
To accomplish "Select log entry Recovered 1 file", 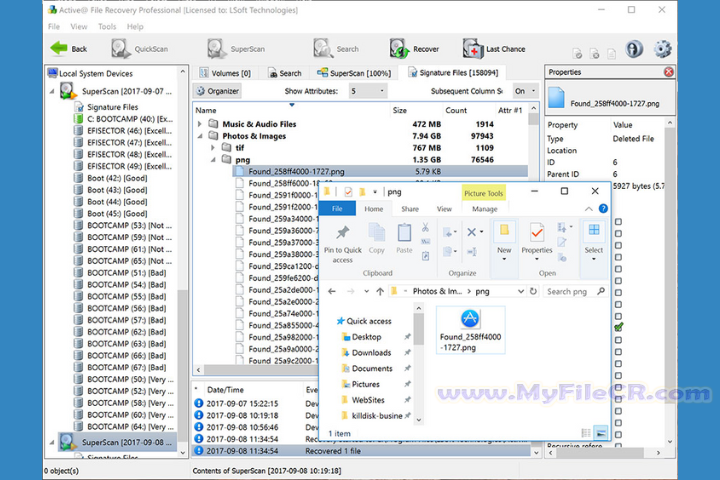I will click(362, 451).
